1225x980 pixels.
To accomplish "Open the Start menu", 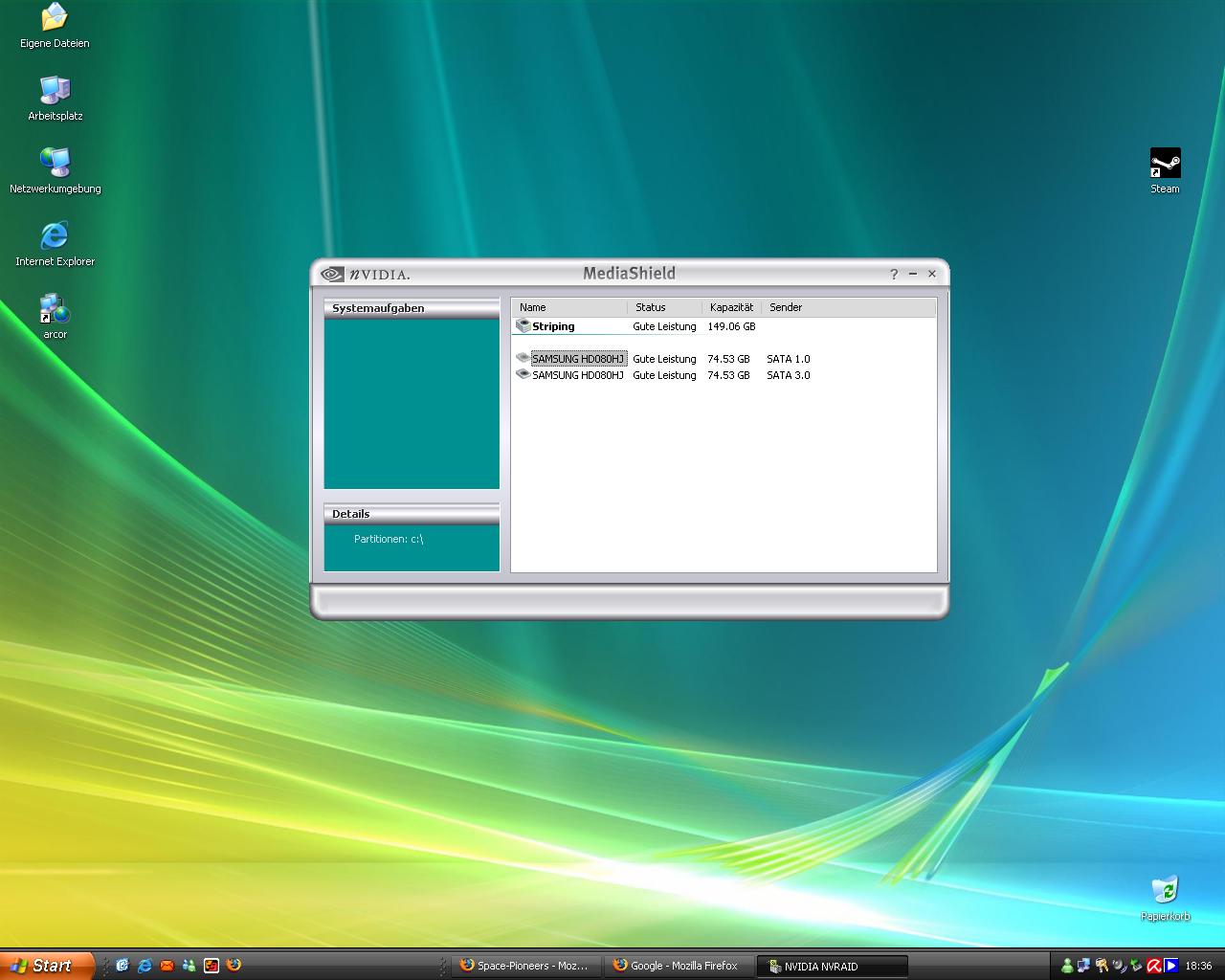I will pyautogui.click(x=47, y=966).
